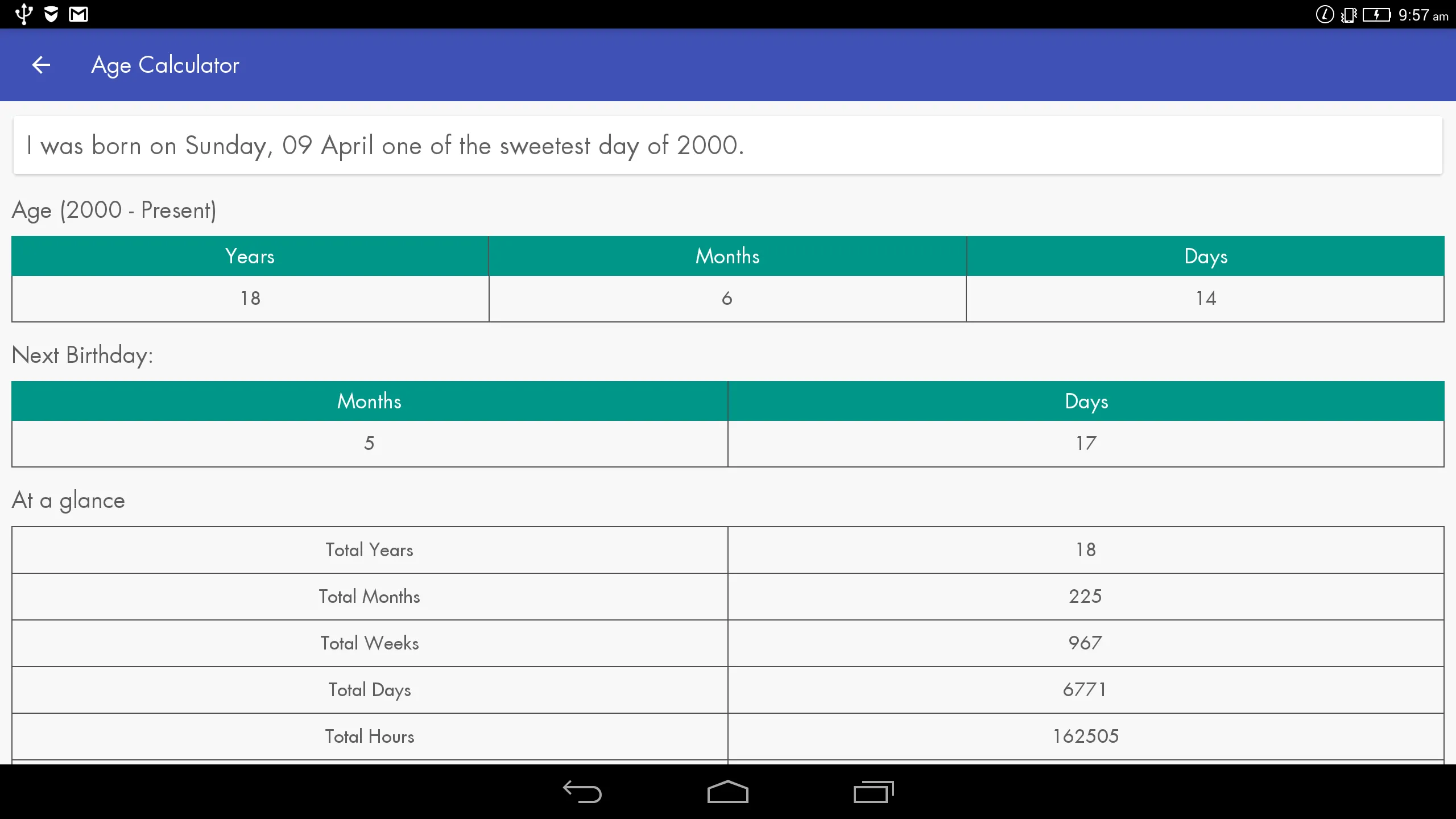Click the Gmail app icon
This screenshot has width=1456, height=819.
[x=77, y=14]
